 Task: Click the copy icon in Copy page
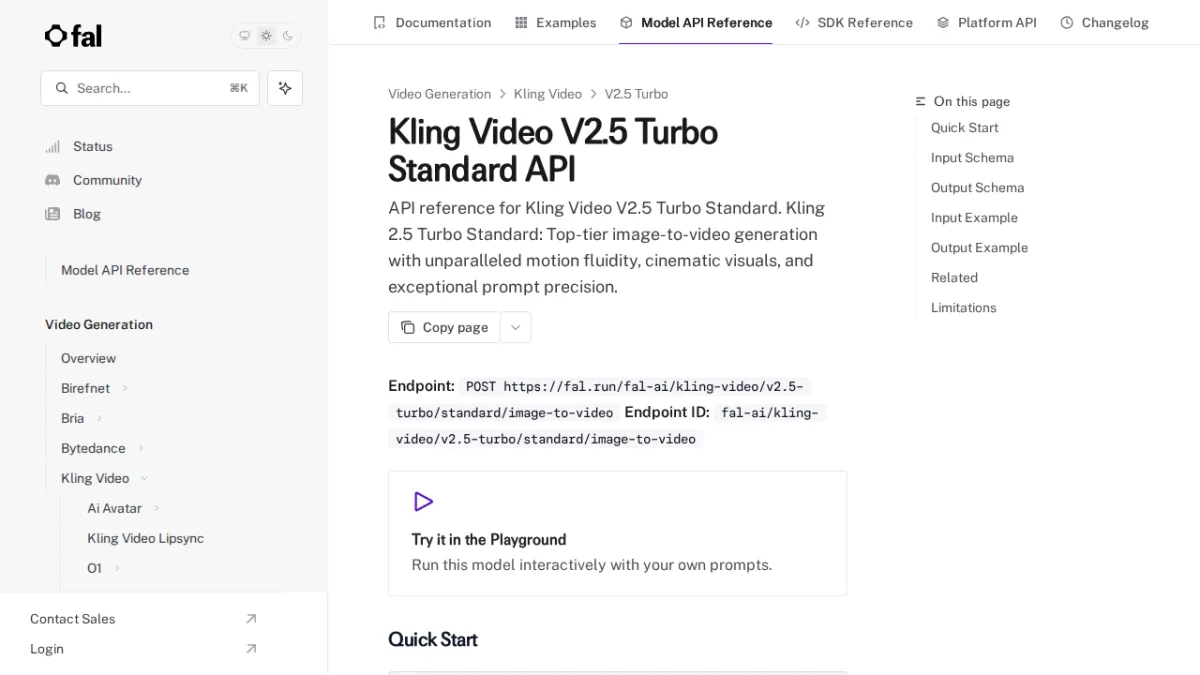(x=408, y=327)
